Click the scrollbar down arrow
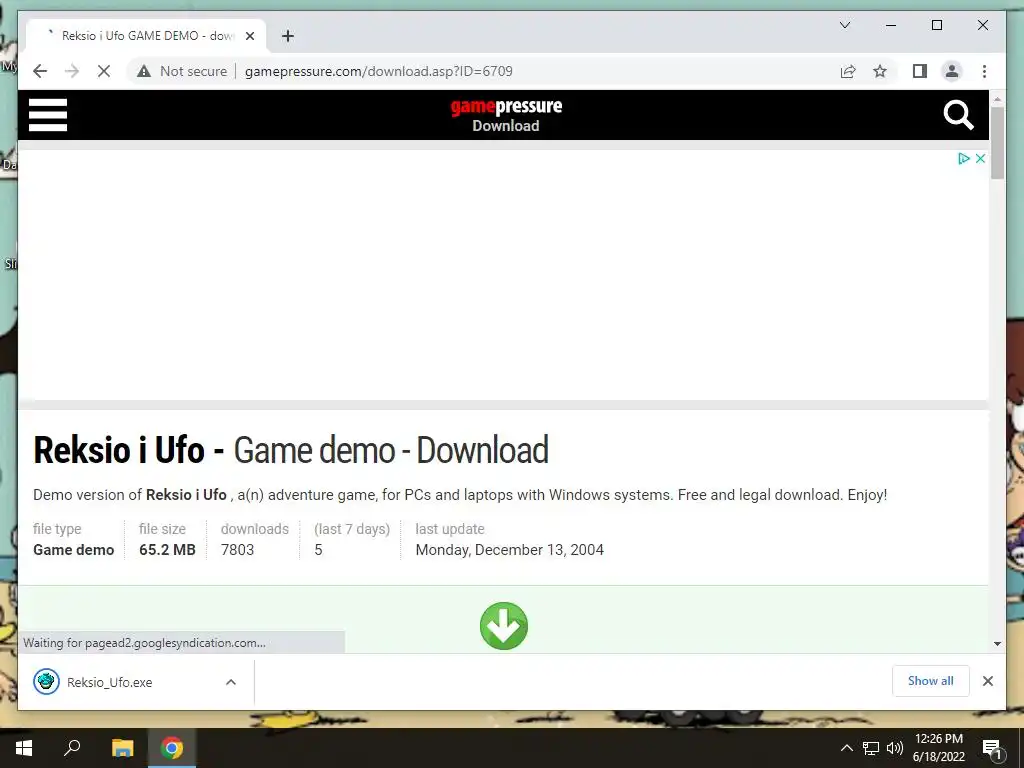The width and height of the screenshot is (1024, 768). (x=997, y=643)
